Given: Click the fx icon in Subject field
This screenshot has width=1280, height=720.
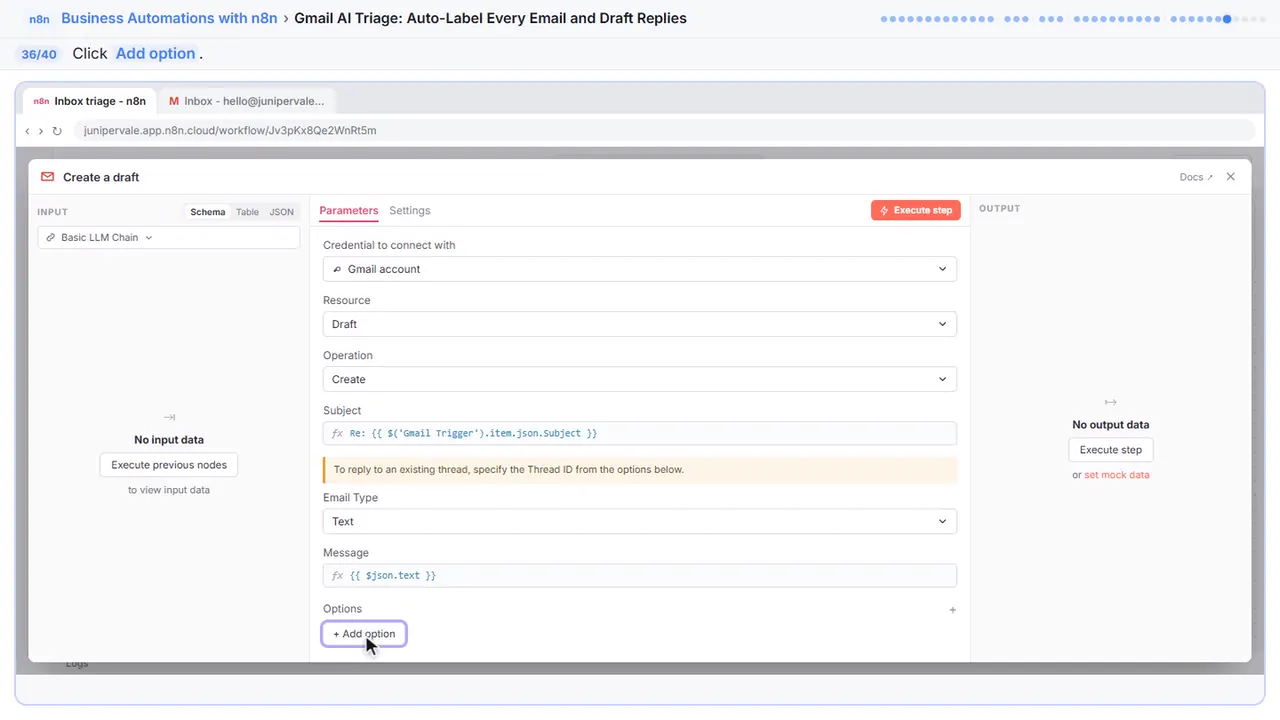Looking at the screenshot, I should [x=338, y=434].
